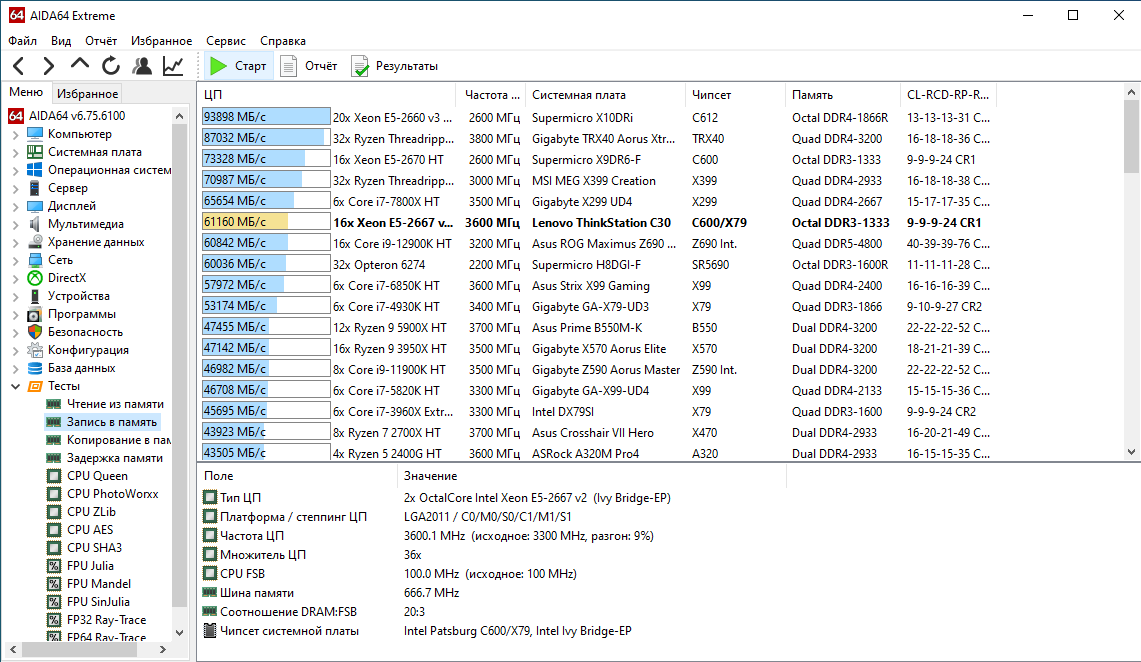Open the Сервис menu
This screenshot has height=662, width=1141.
click(226, 41)
